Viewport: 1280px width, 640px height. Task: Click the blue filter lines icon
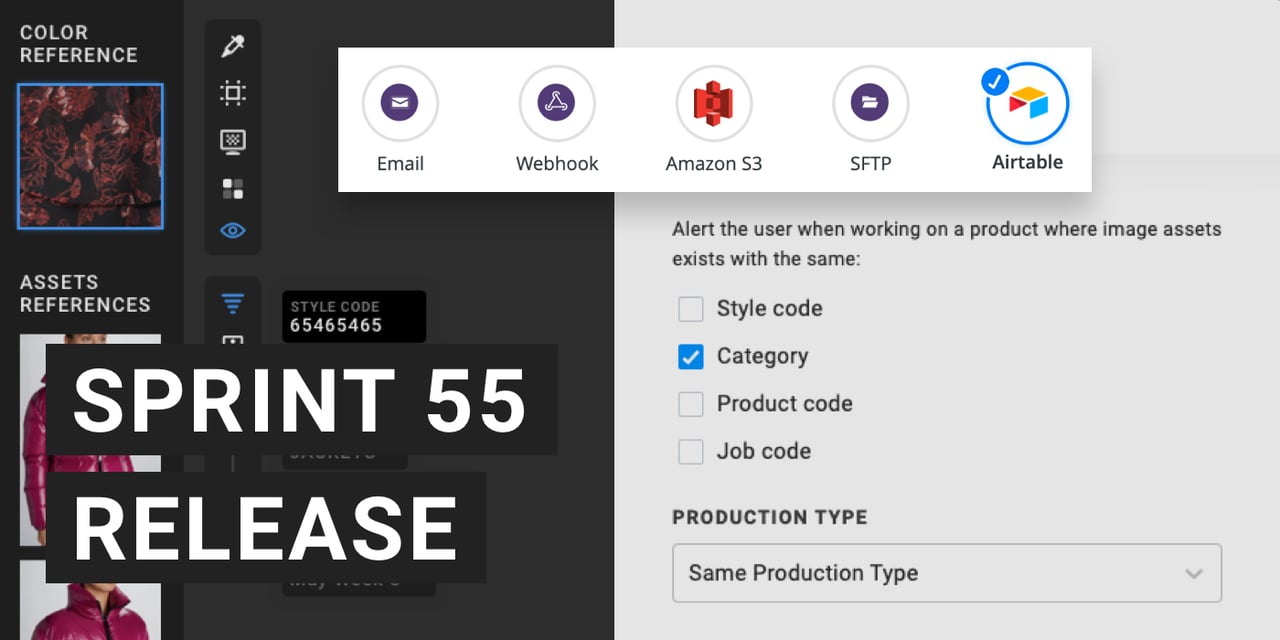tap(233, 303)
